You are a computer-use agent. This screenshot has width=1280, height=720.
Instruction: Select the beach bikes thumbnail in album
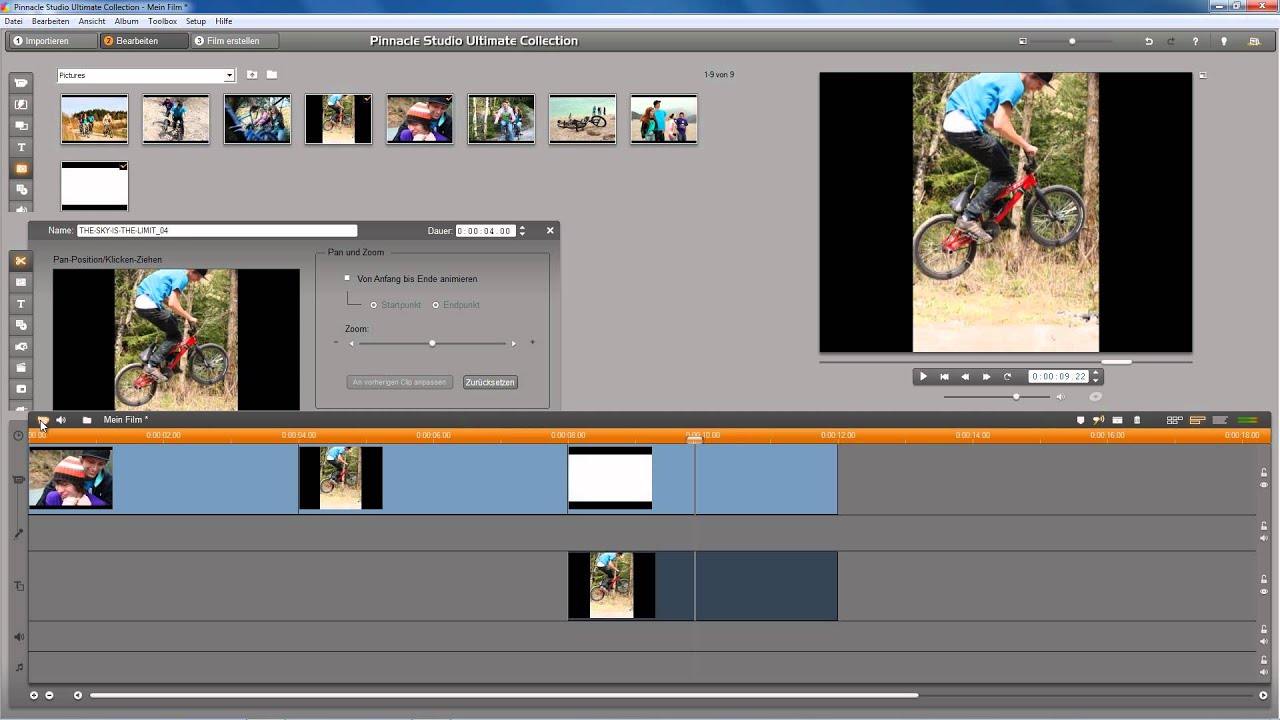tap(583, 119)
